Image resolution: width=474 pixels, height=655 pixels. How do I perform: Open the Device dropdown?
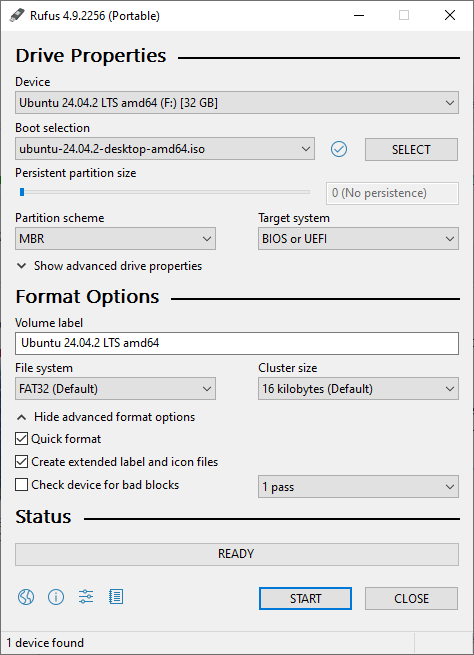pos(237,103)
